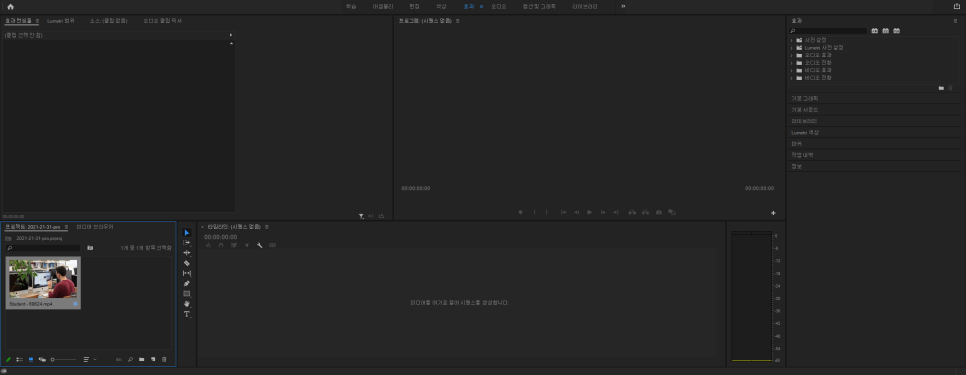Select the Track Select Forward tool
The image size is (966, 375).
pos(187,243)
